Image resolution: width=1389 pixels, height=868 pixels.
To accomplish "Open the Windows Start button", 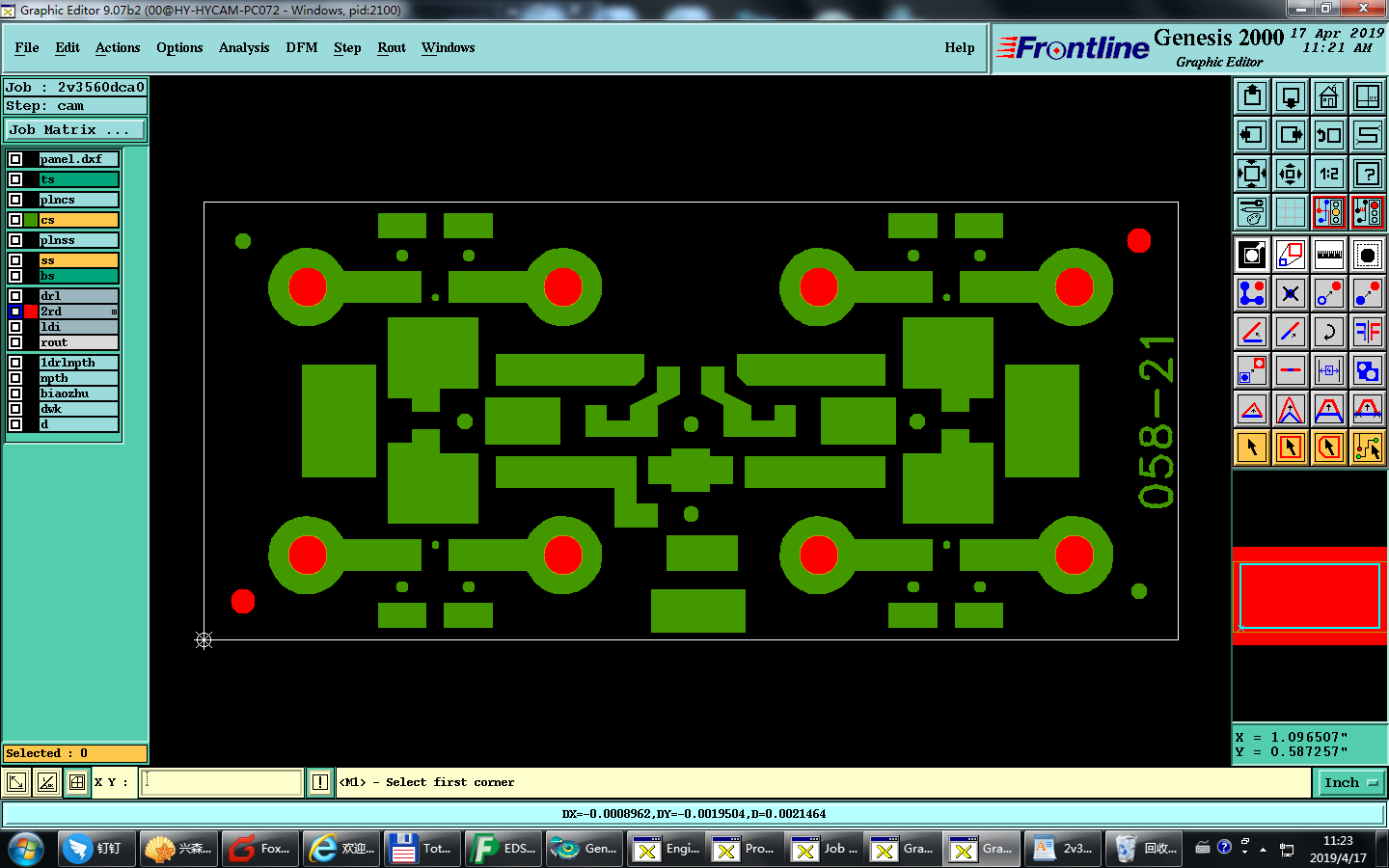I will (26, 849).
